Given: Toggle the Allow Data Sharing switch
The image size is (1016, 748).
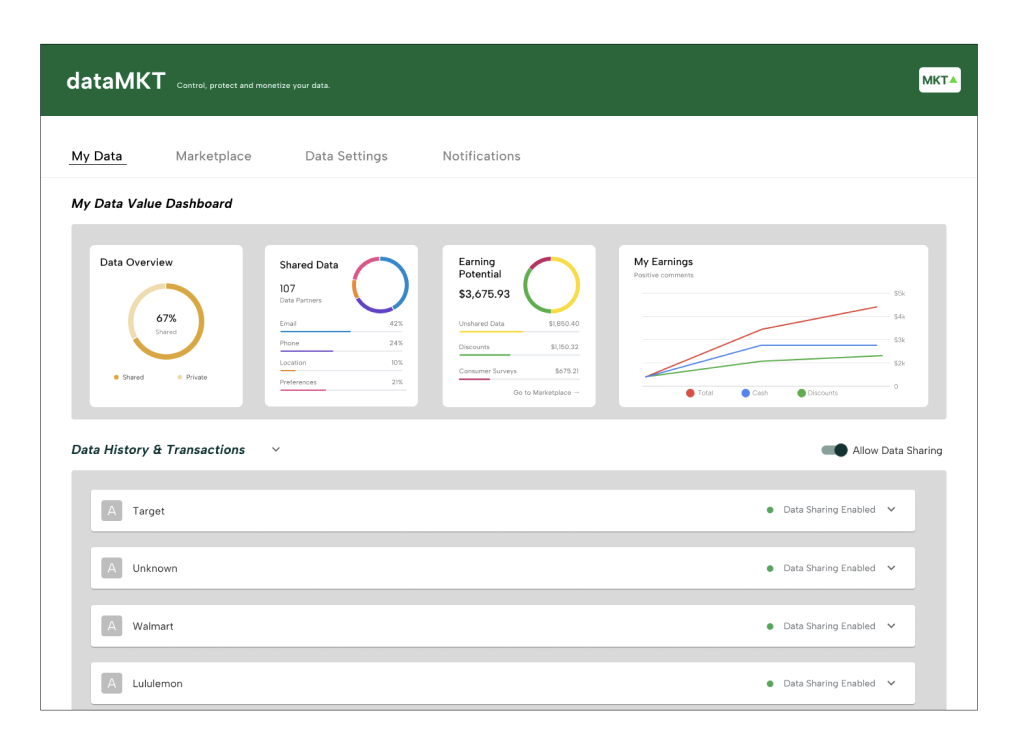Looking at the screenshot, I should 834,450.
